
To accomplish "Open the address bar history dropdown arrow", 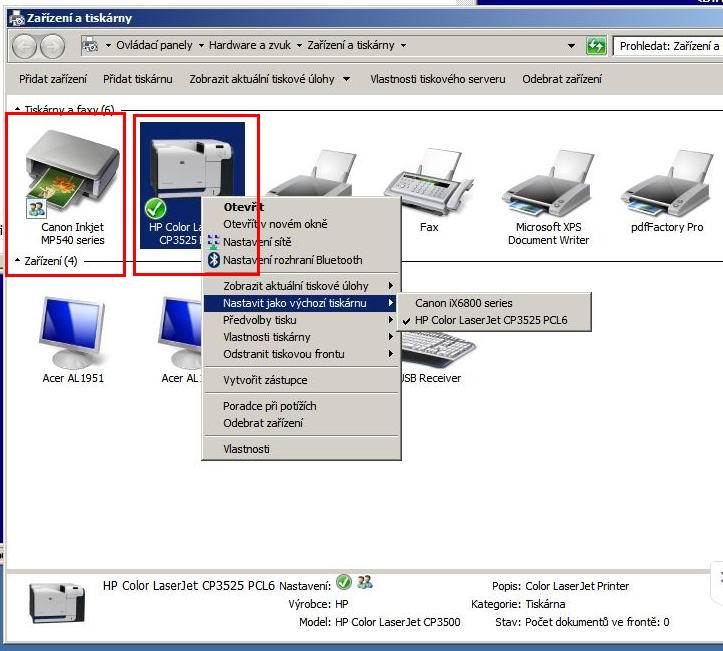I will point(571,46).
